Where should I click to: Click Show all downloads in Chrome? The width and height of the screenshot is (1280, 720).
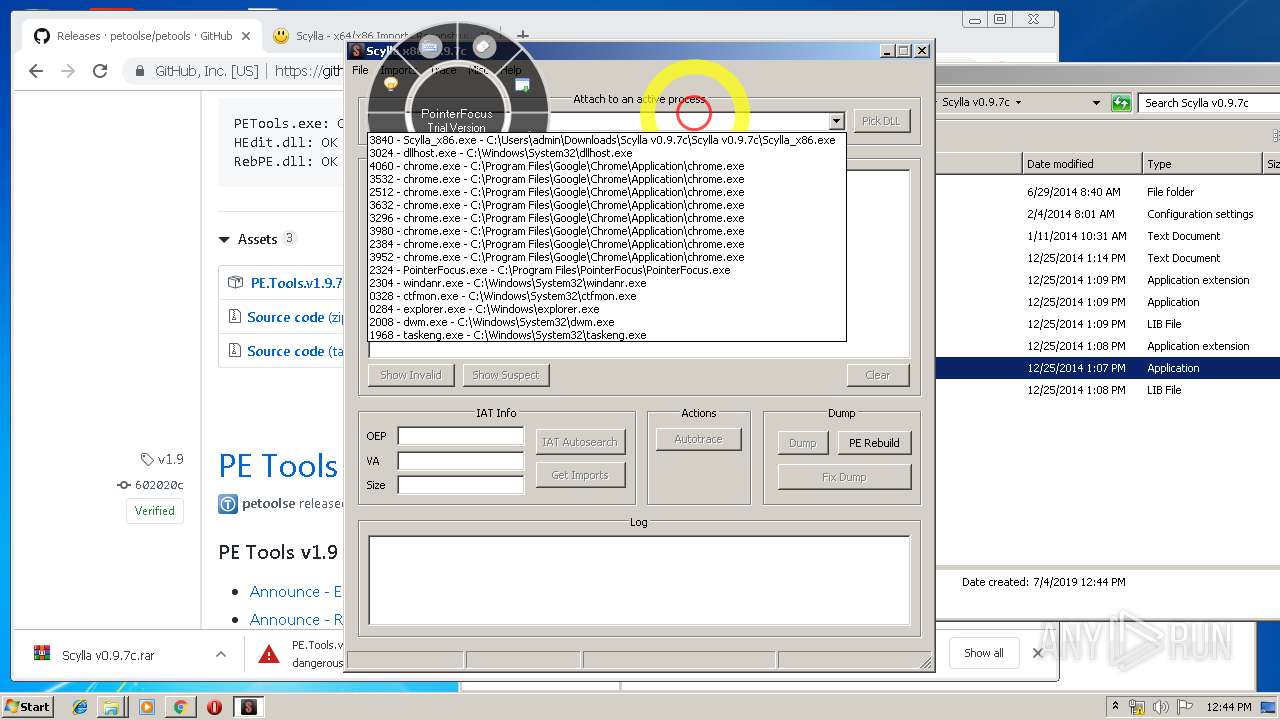coord(983,653)
